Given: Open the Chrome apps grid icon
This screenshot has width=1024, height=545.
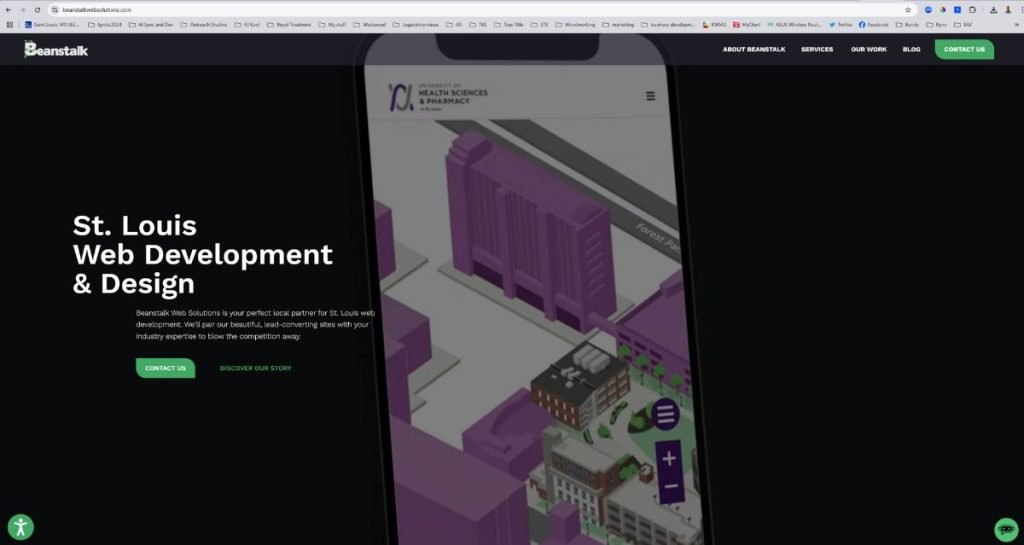Looking at the screenshot, I should click(x=10, y=24).
